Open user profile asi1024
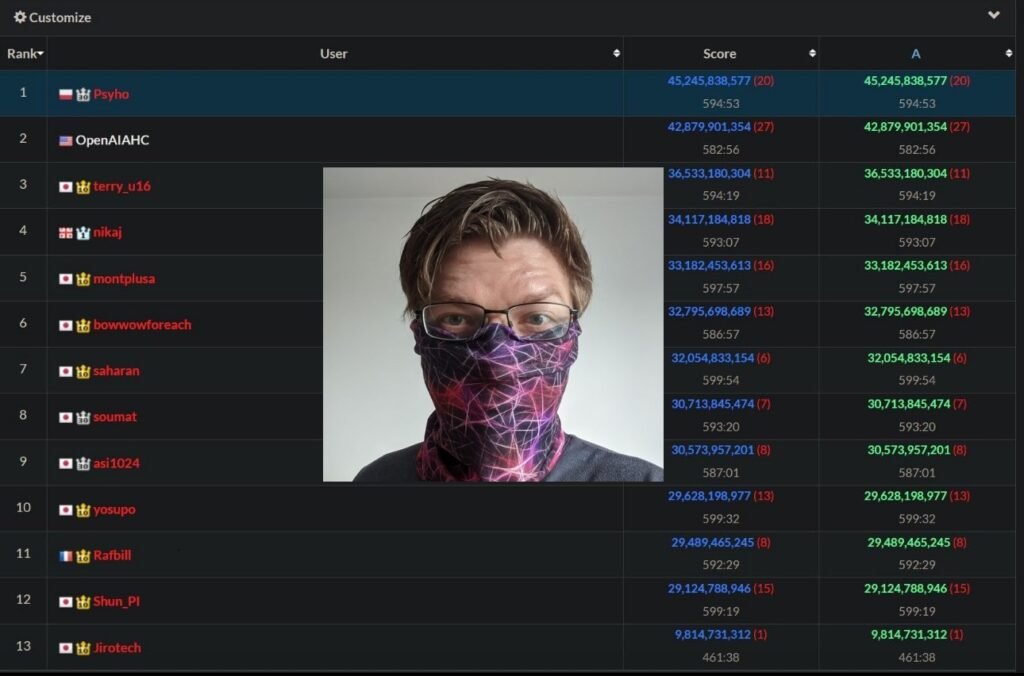 116,463
